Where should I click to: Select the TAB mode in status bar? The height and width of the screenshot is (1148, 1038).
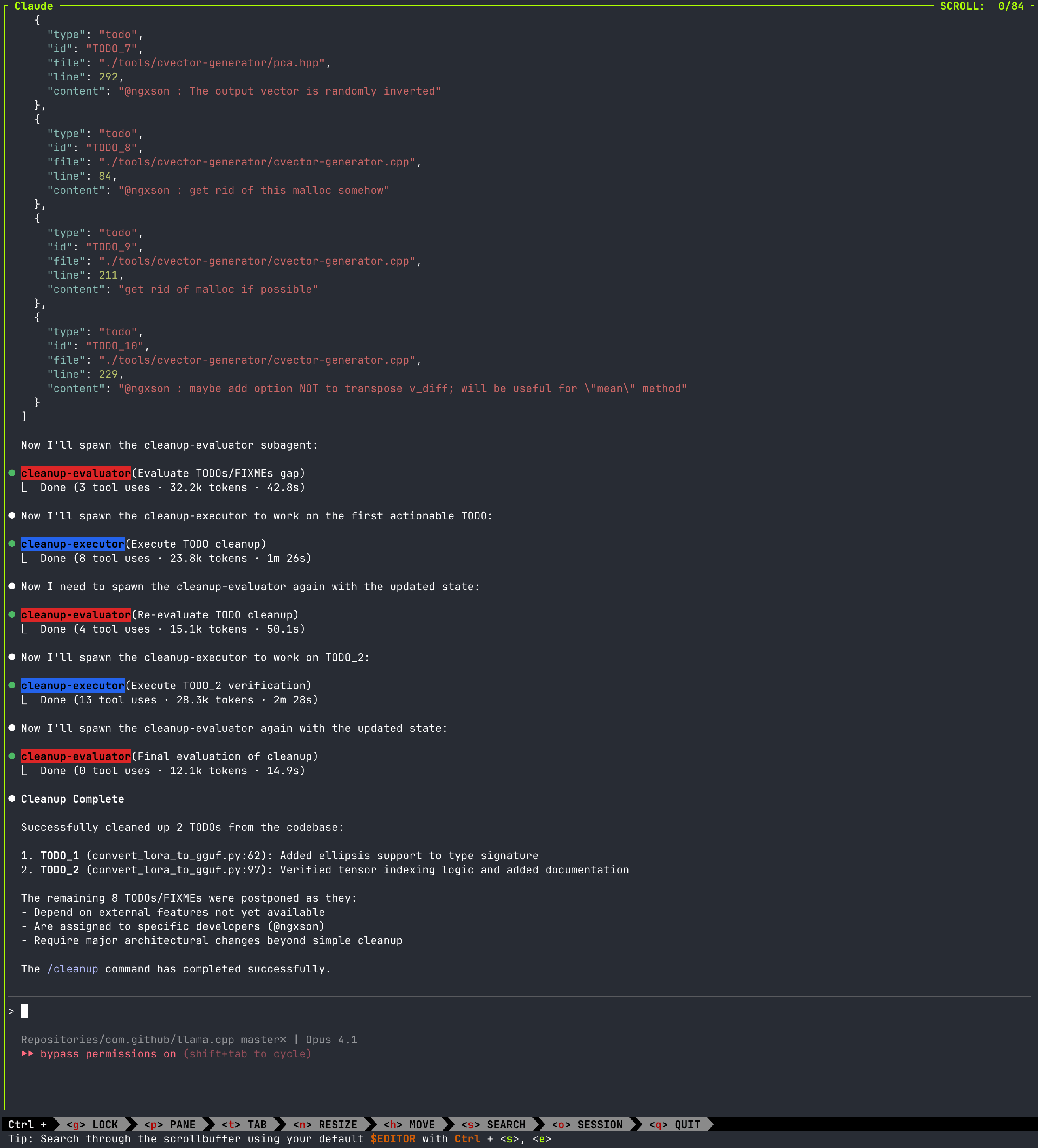(x=244, y=1124)
